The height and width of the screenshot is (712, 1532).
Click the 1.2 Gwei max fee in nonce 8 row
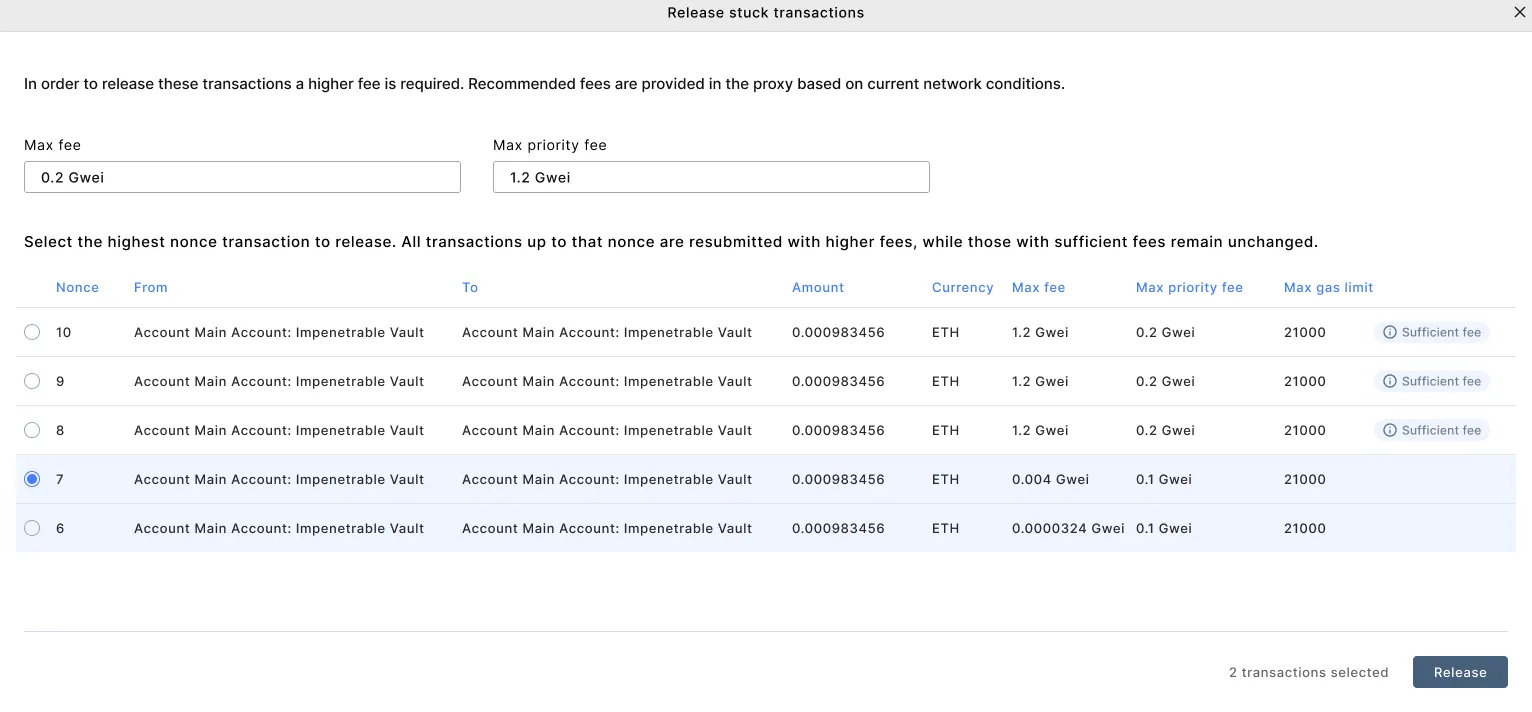click(x=1040, y=430)
